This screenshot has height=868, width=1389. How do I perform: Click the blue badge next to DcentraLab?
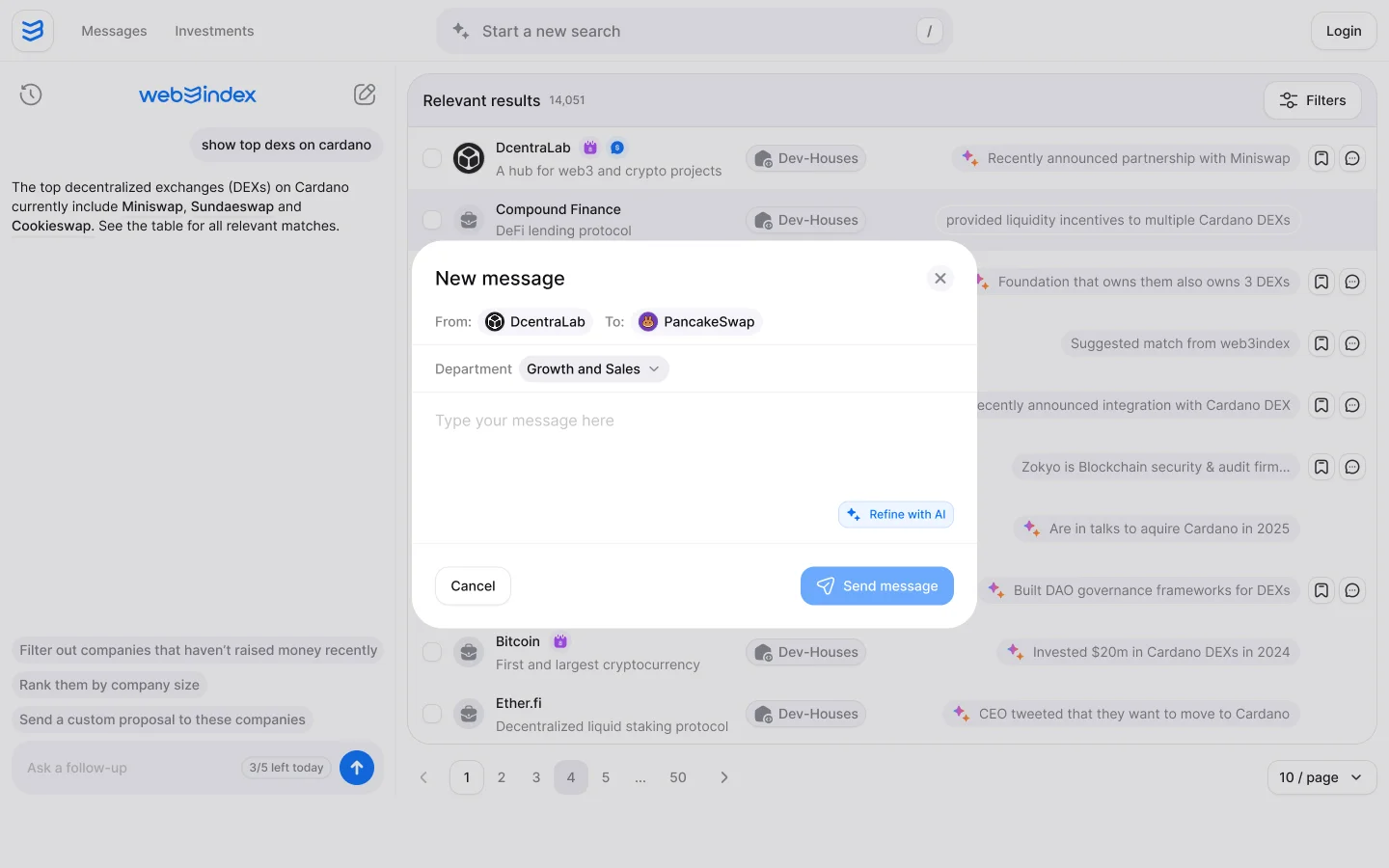617,148
